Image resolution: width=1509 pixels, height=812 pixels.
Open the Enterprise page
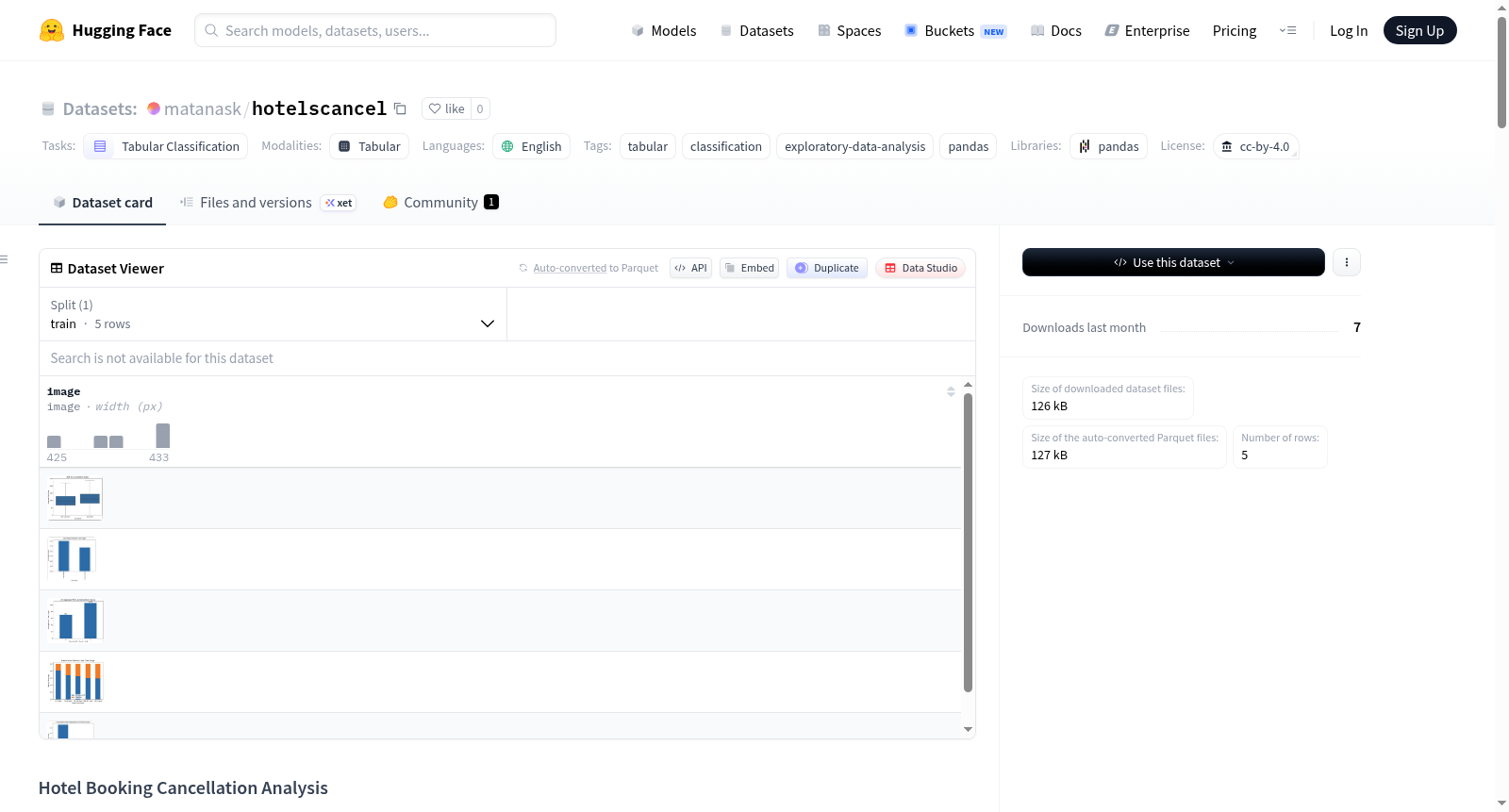1147,30
